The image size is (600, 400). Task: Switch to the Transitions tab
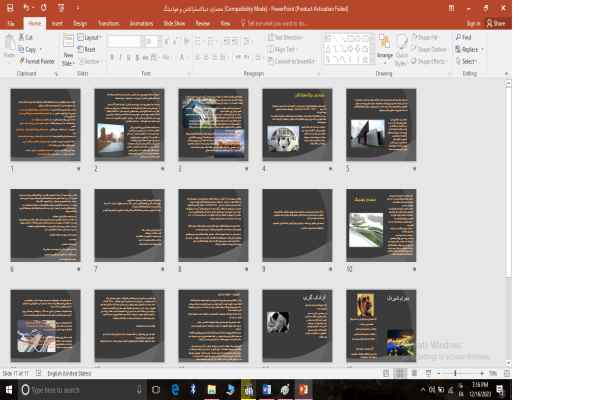(109, 22)
